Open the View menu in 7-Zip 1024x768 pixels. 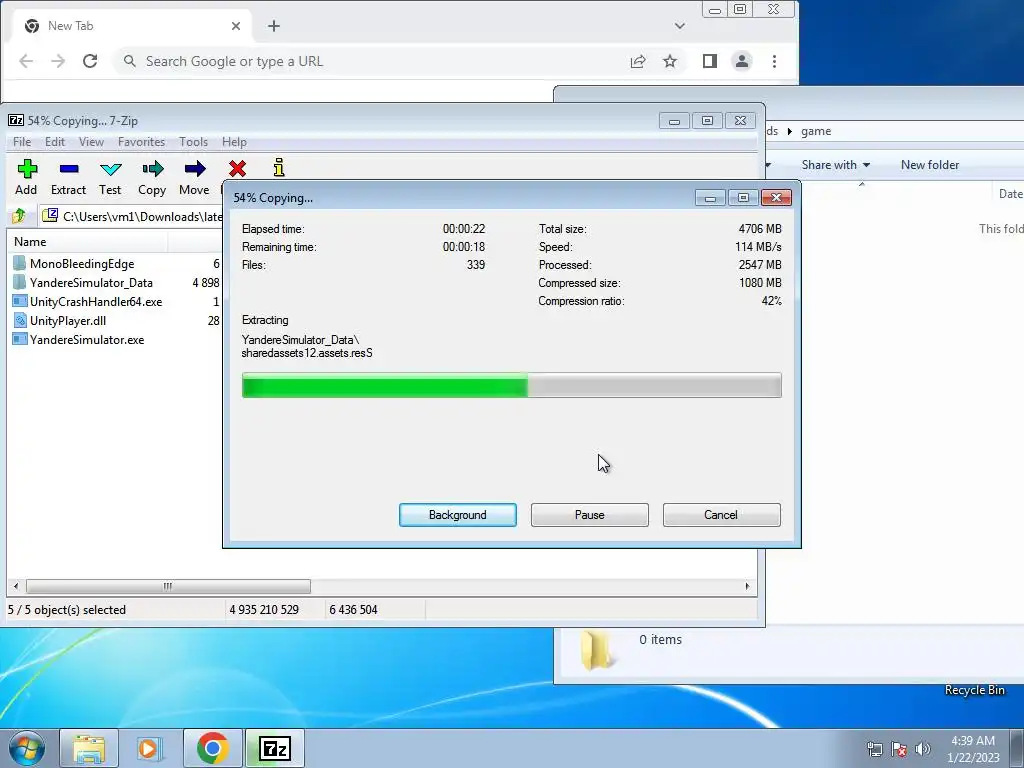[x=91, y=142]
